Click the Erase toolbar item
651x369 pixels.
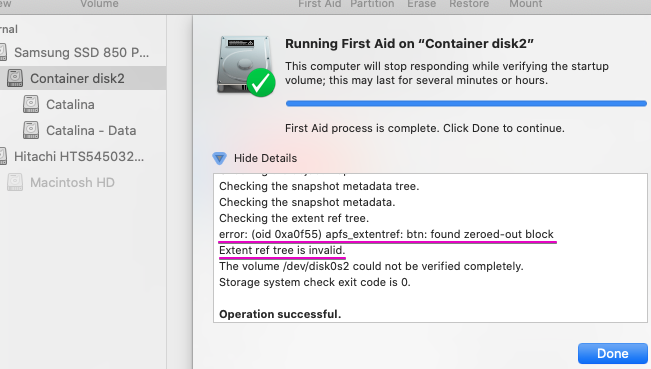(x=421, y=4)
